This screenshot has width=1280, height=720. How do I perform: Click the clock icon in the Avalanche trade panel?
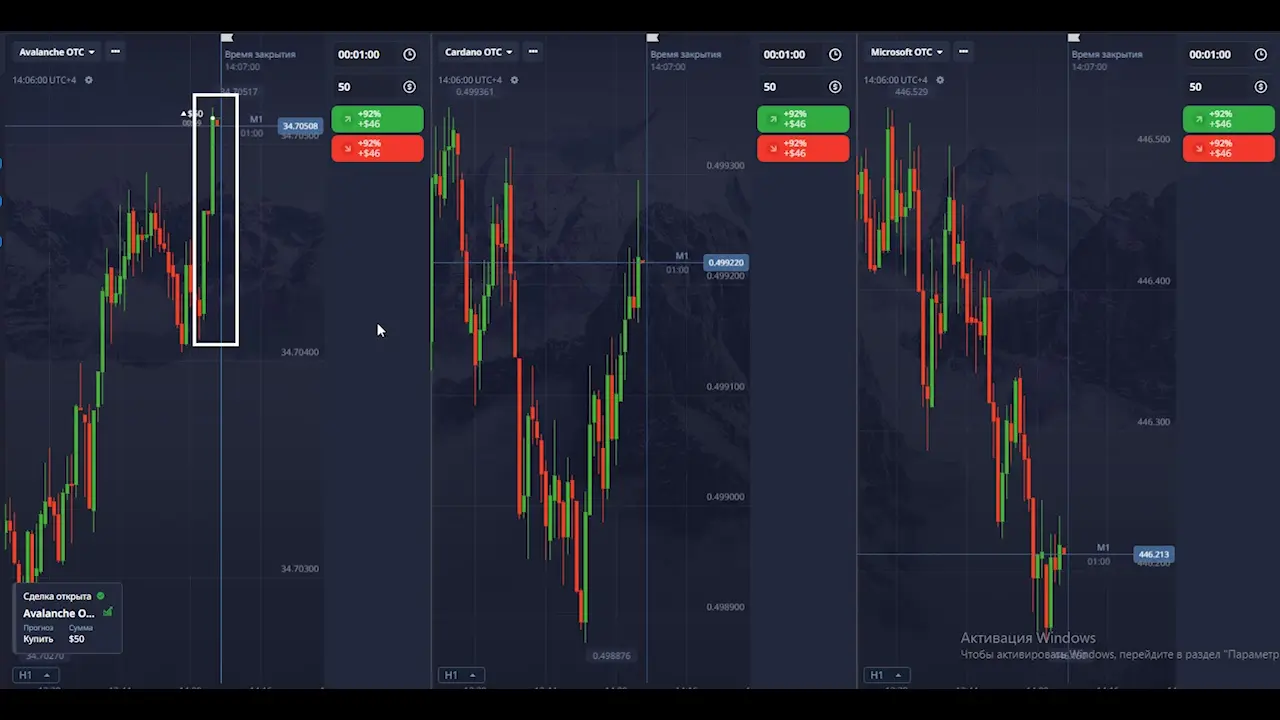coord(409,55)
